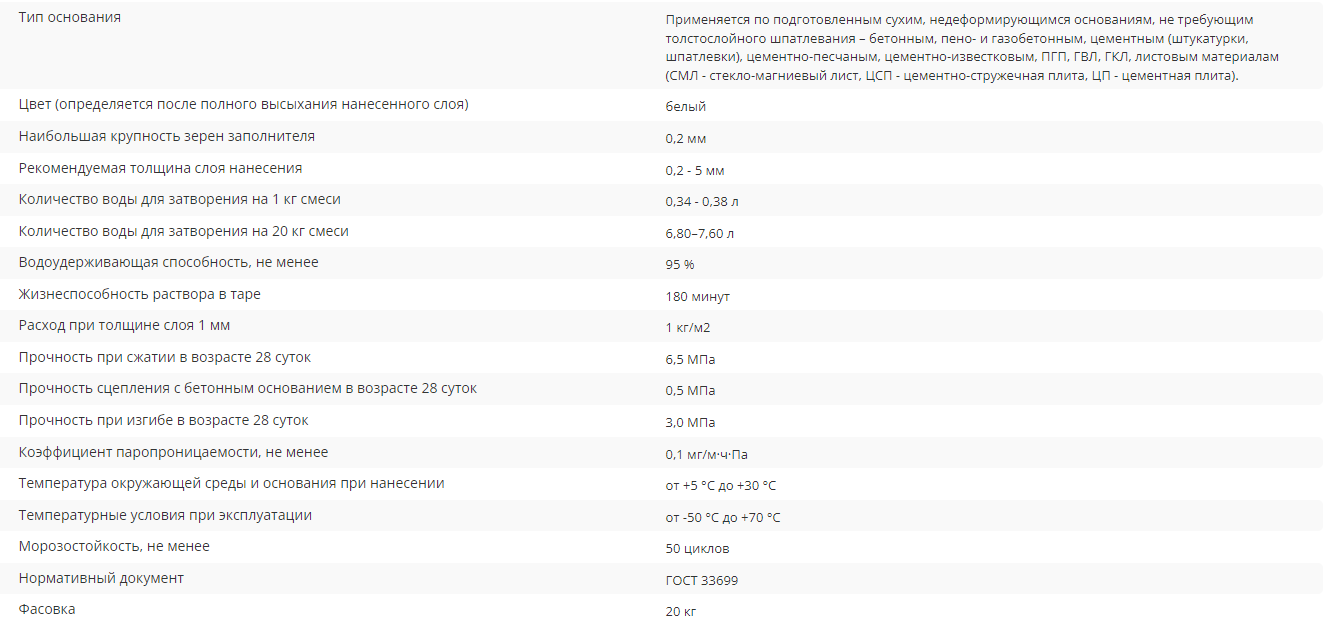Click the "Коэффициент паропроницаемости, не менее" label
Image resolution: width=1335 pixels, height=636 pixels.
click(x=173, y=453)
